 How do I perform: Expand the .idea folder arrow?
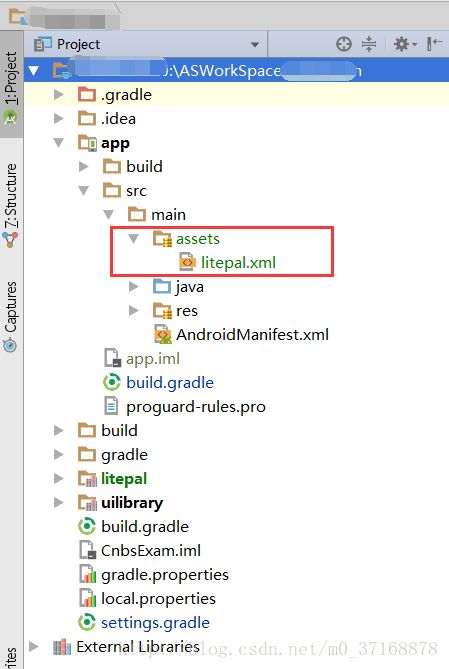[x=58, y=118]
